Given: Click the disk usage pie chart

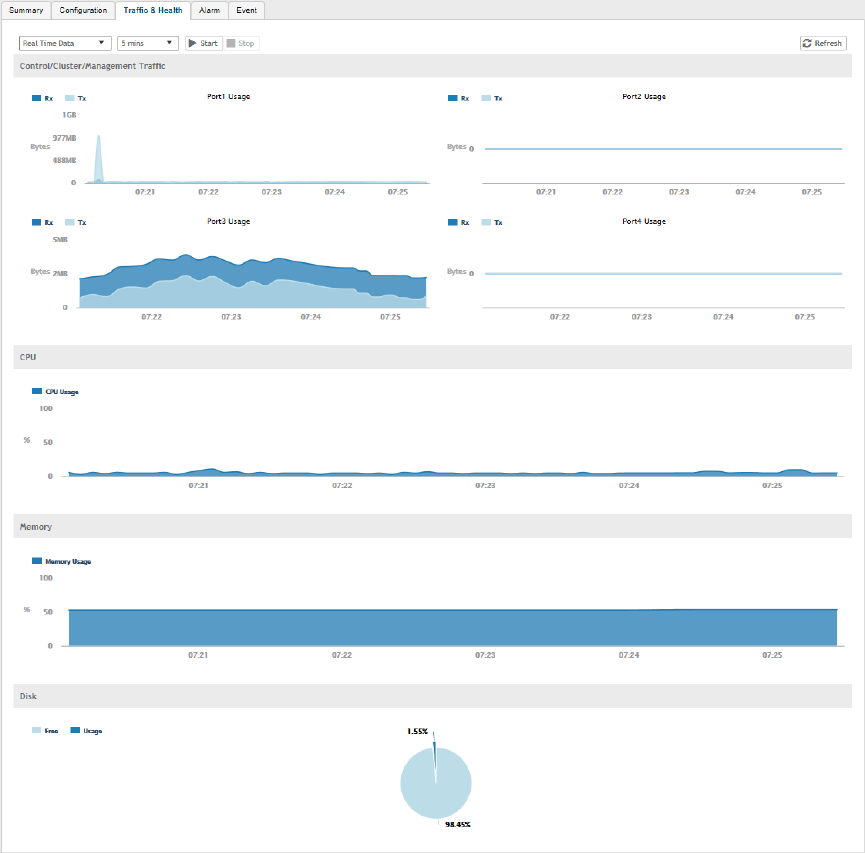Looking at the screenshot, I should pos(436,783).
